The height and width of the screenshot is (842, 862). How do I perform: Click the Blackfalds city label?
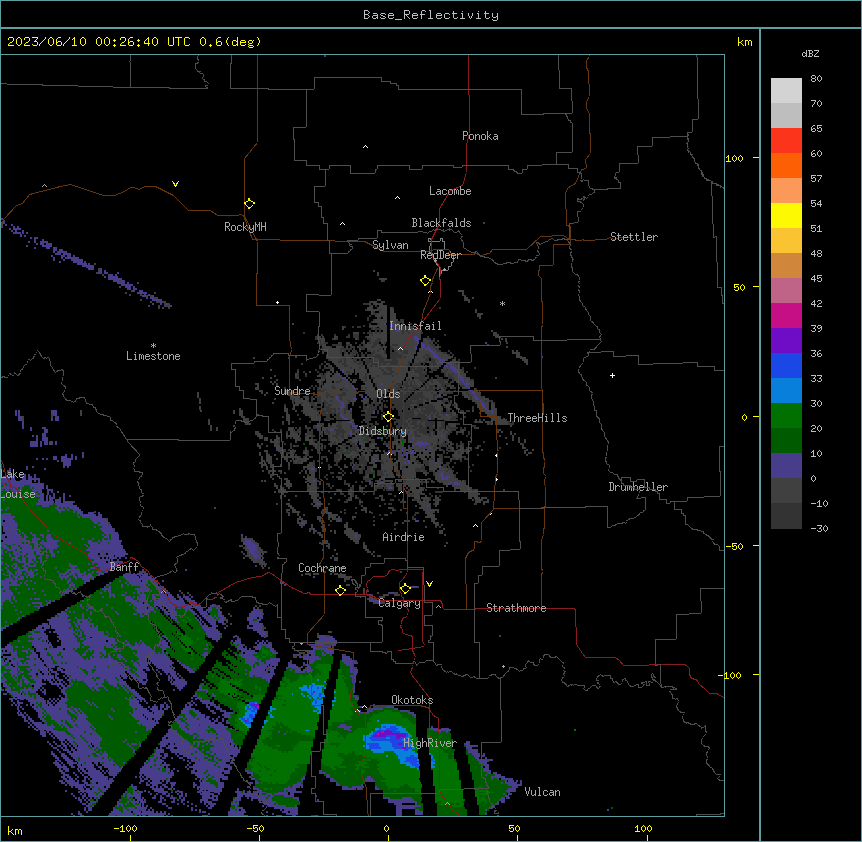441,223
